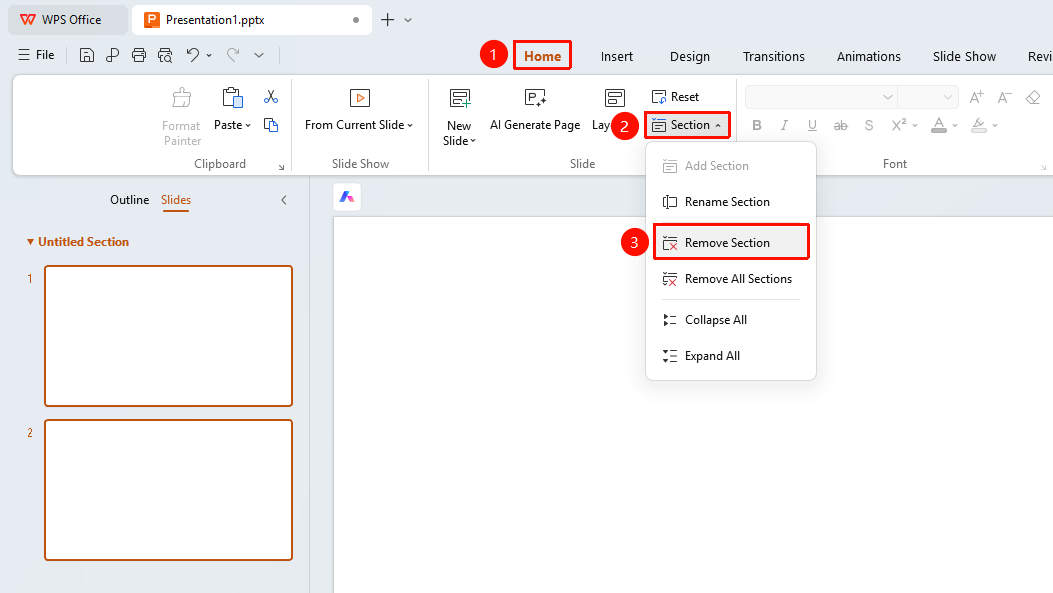Viewport: 1053px width, 593px height.
Task: Click the Clear Formatting eraser icon
Action: coord(1033,97)
